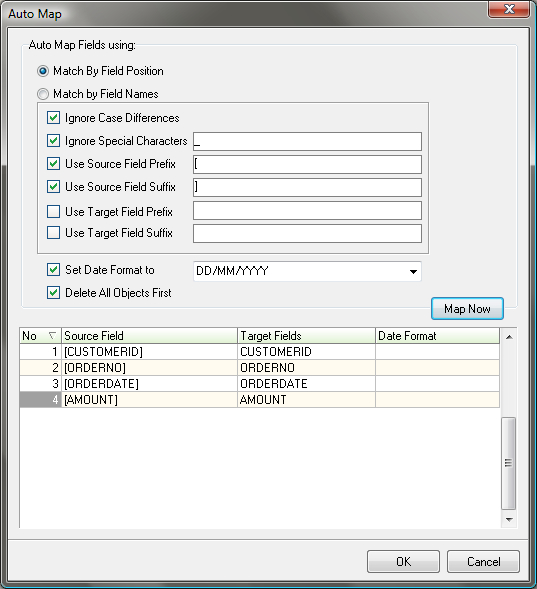Check Use Target Field Suffix
This screenshot has width=537, height=589.
pyautogui.click(x=53, y=233)
